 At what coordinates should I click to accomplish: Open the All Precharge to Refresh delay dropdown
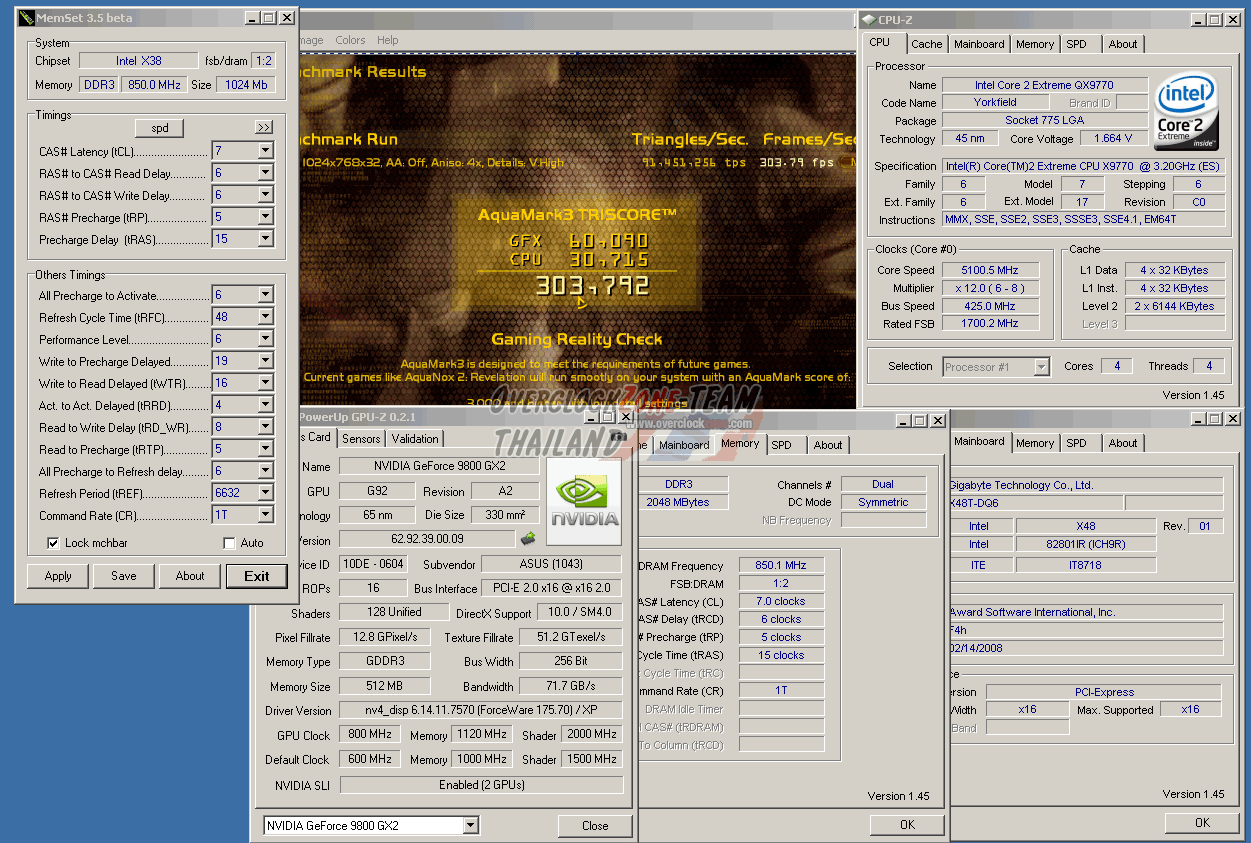point(265,471)
